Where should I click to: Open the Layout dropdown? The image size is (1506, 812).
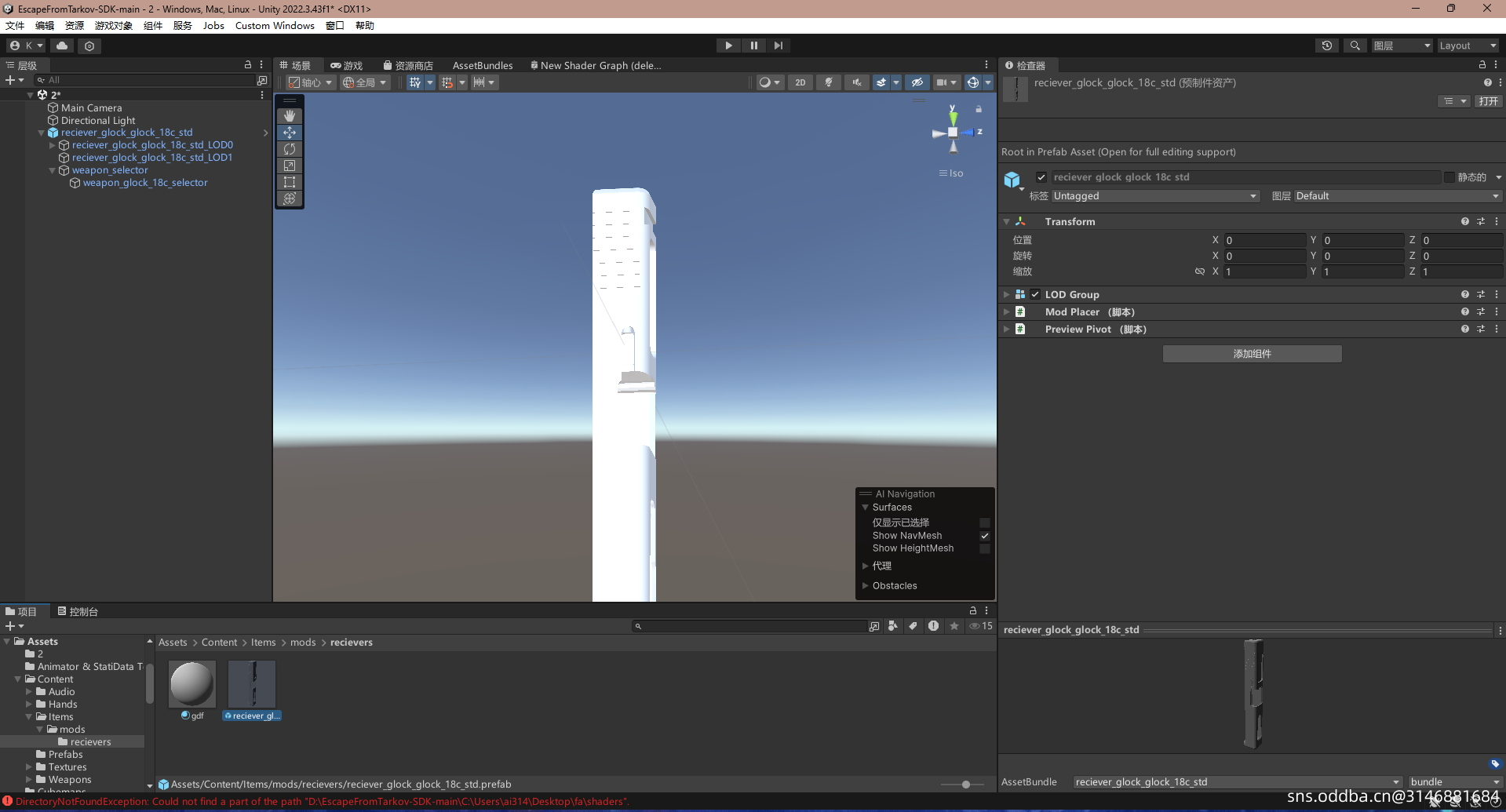tap(1468, 46)
